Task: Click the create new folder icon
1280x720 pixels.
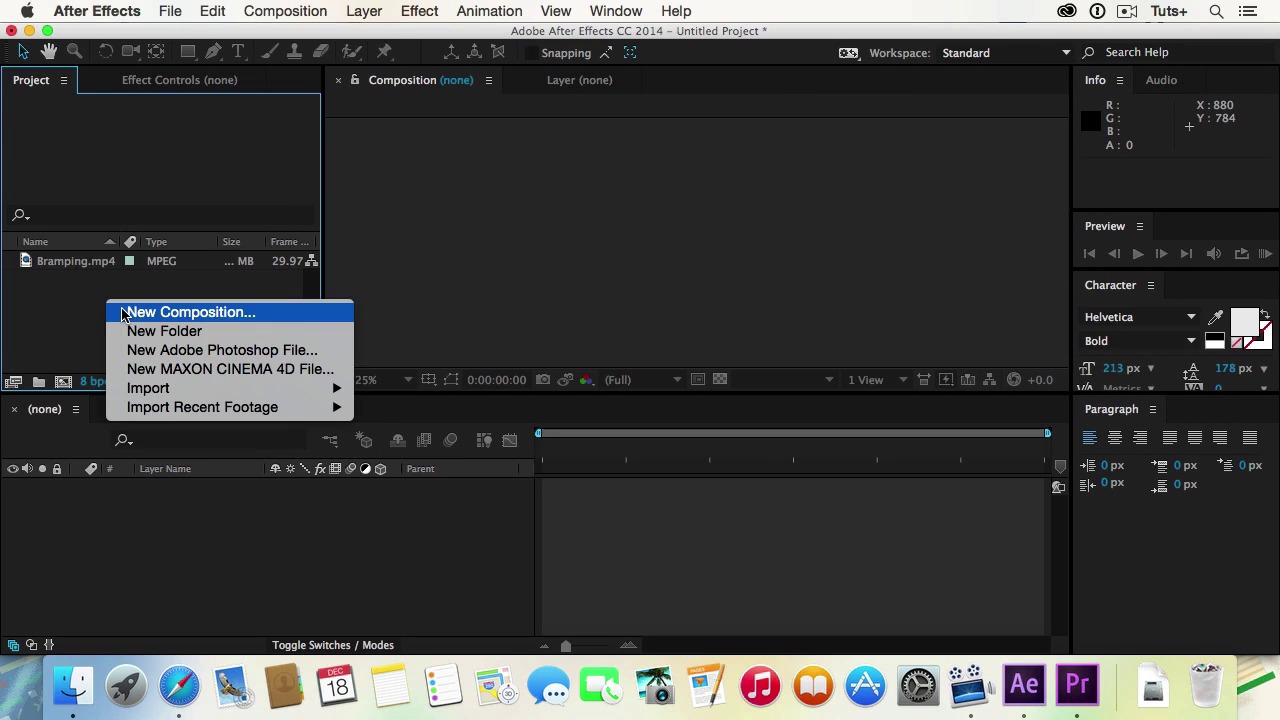Action: click(x=38, y=382)
